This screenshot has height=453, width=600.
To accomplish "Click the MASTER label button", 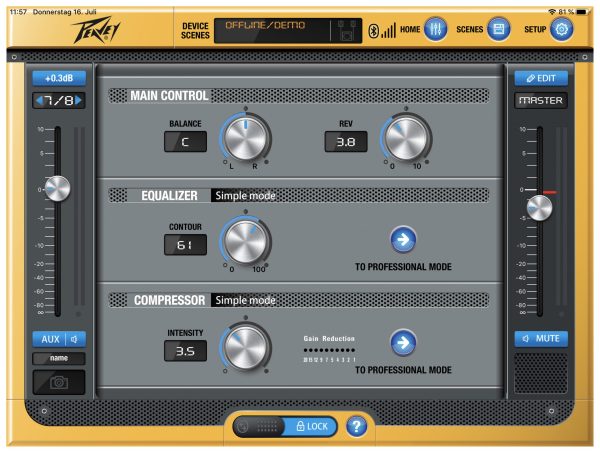I will 541,101.
